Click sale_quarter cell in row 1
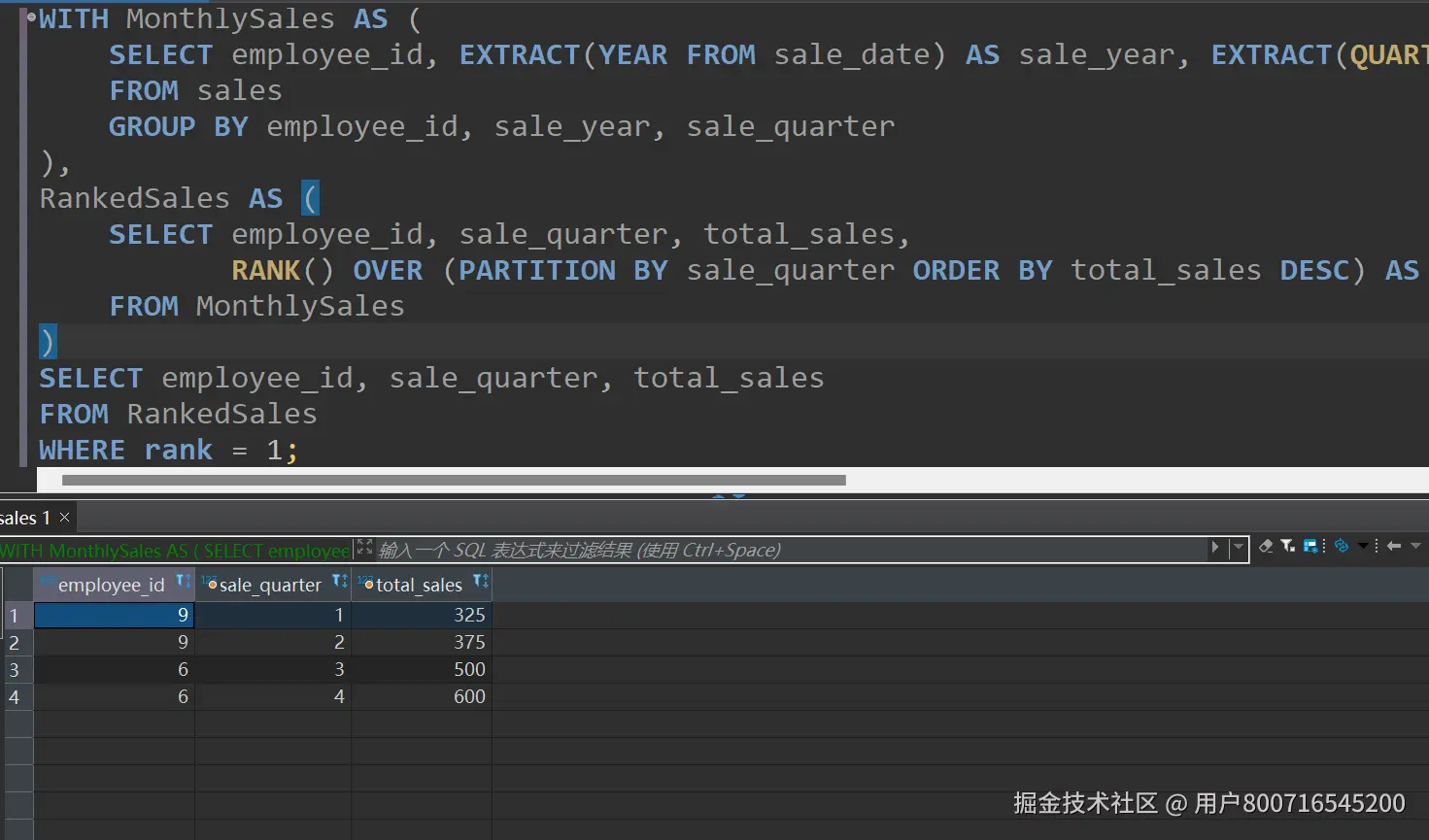This screenshot has height=840, width=1429. click(273, 616)
